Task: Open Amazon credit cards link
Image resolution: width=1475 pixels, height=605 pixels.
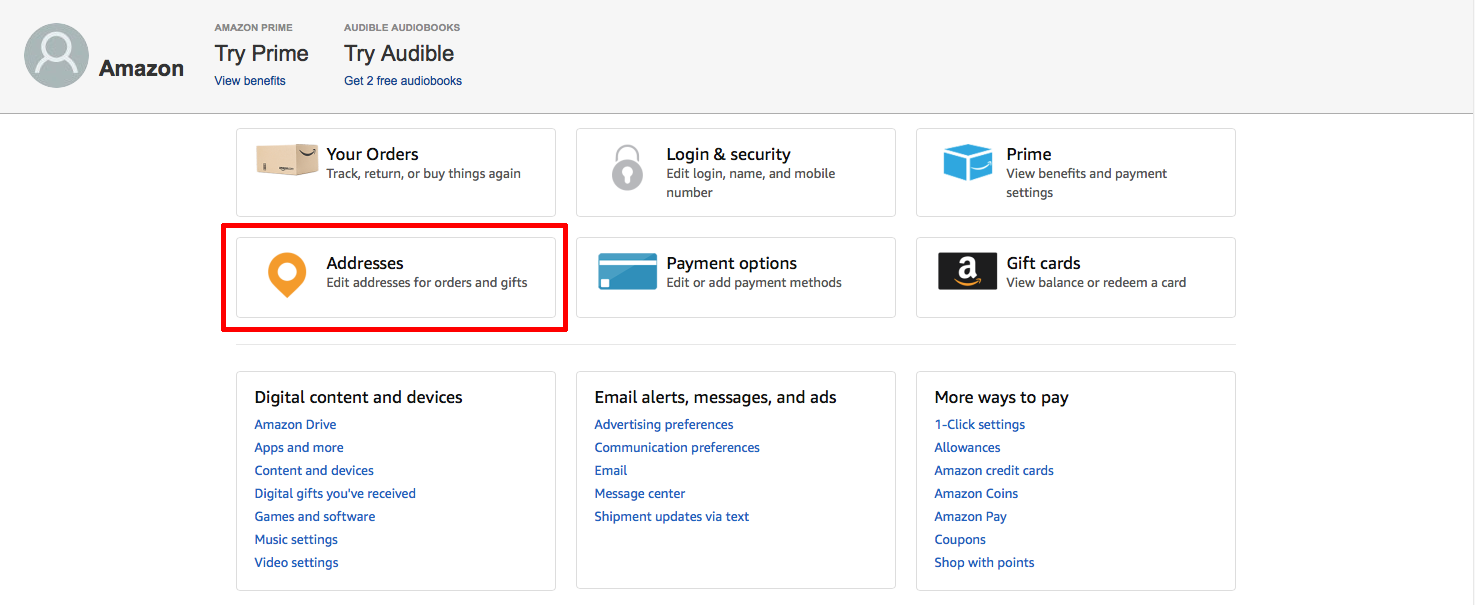Action: [994, 471]
